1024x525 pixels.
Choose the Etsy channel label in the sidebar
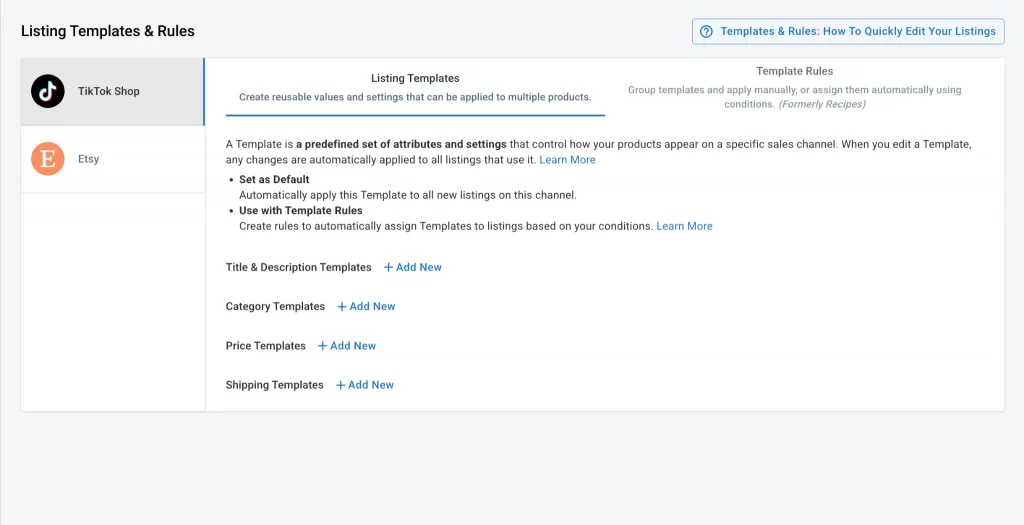tap(88, 159)
